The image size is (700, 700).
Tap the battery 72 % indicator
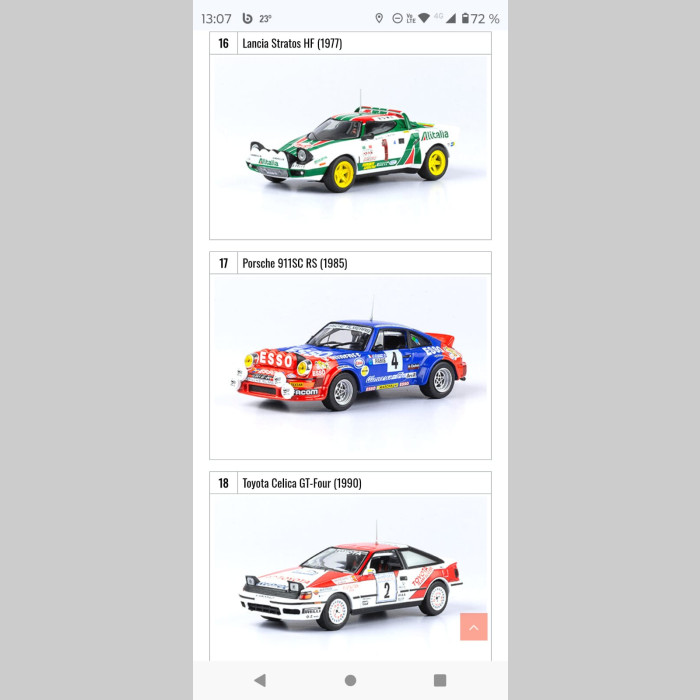pyautogui.click(x=480, y=18)
